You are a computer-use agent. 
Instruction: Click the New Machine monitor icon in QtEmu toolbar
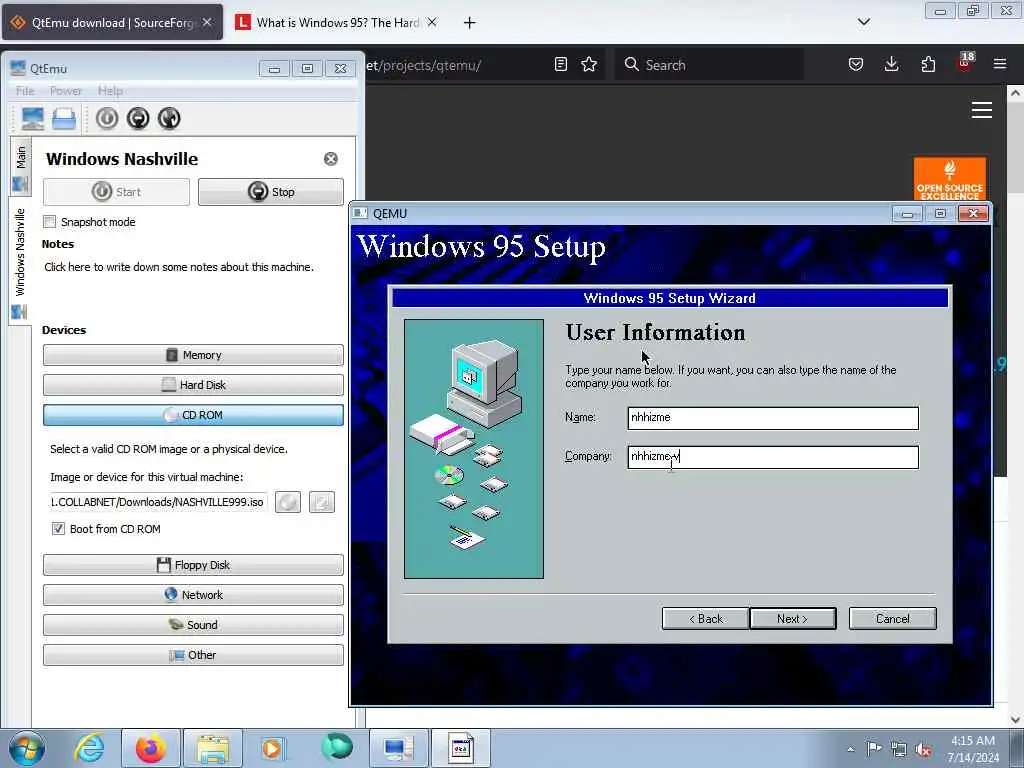pyautogui.click(x=32, y=118)
